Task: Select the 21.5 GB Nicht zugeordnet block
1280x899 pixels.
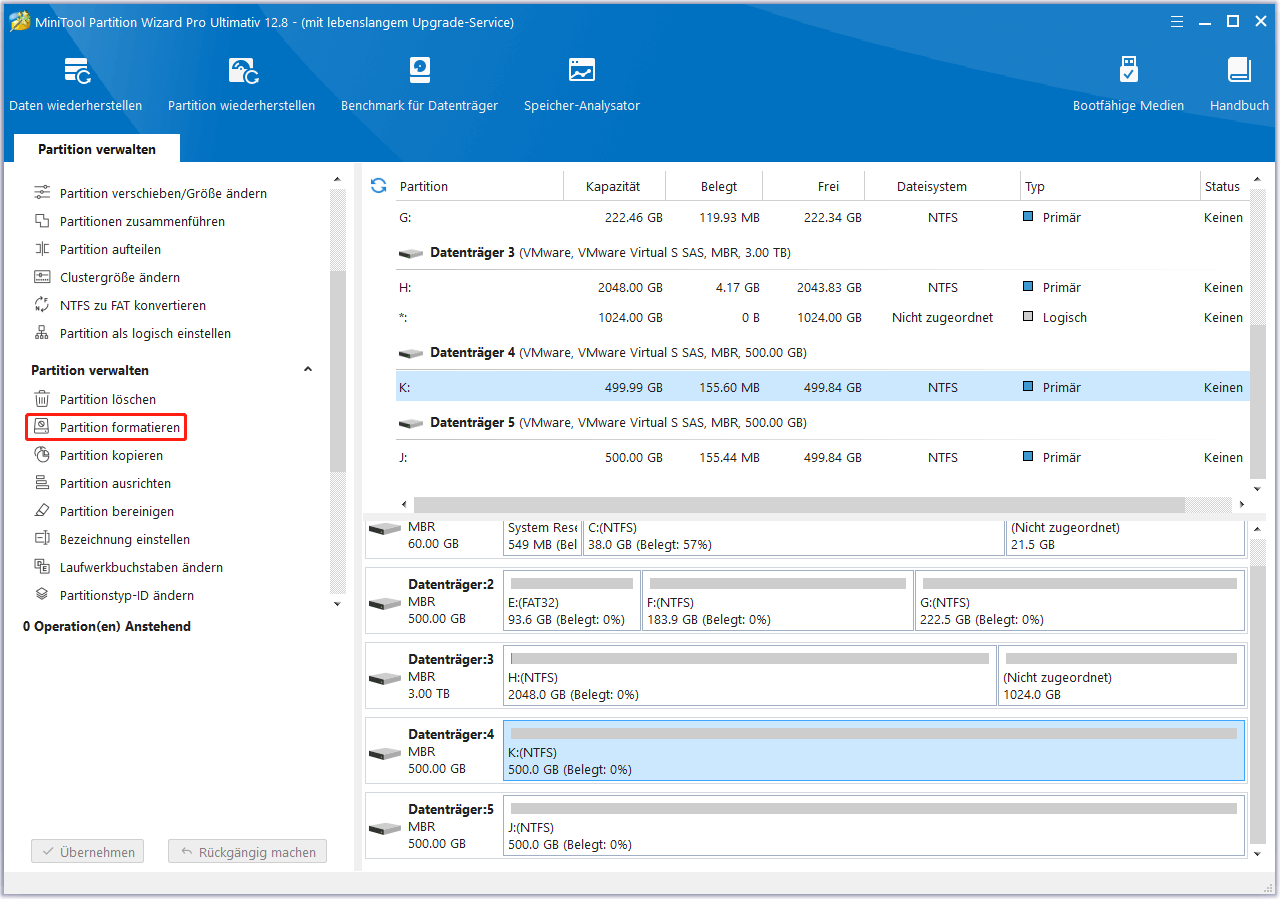Action: coord(1126,536)
